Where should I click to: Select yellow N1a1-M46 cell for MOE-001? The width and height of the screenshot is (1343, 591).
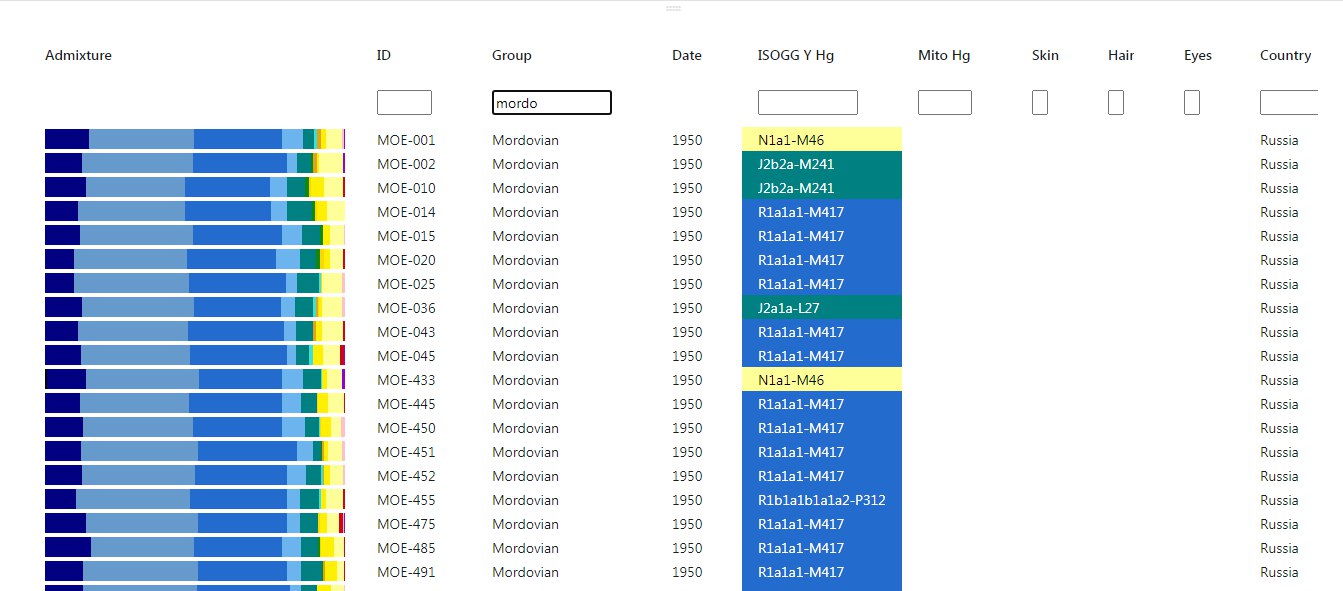[822, 140]
